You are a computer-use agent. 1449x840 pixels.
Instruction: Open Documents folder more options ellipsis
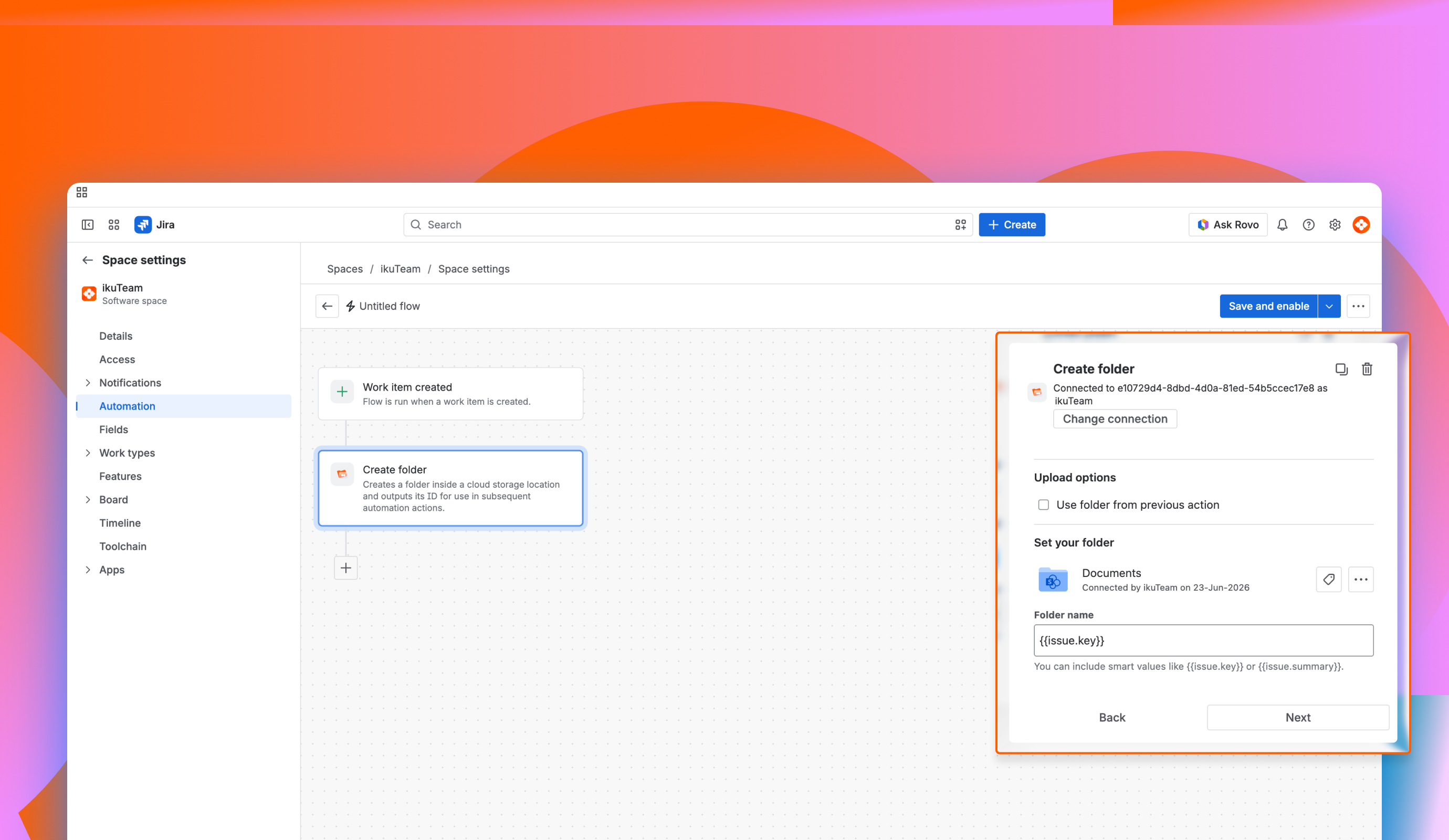(1361, 580)
